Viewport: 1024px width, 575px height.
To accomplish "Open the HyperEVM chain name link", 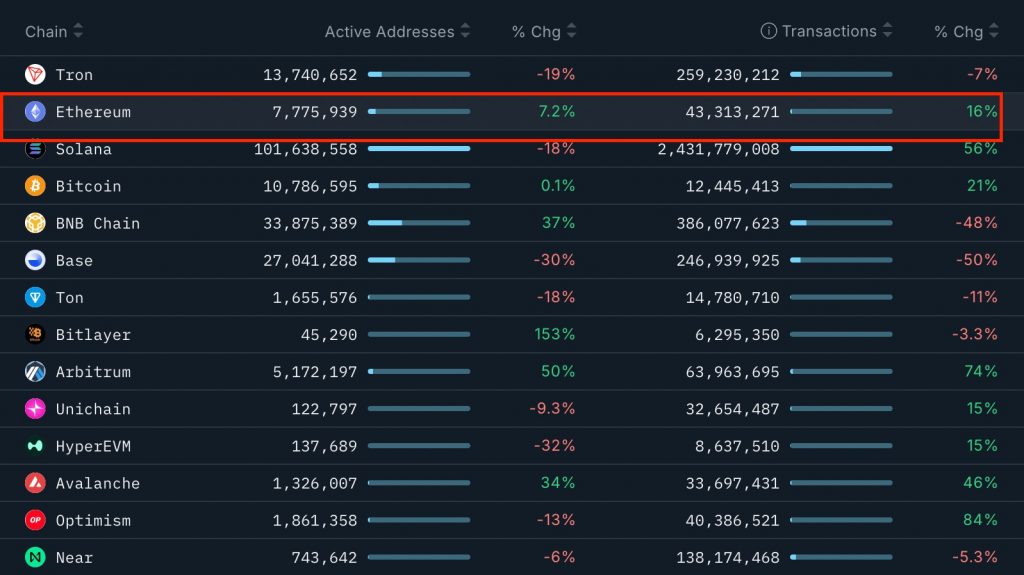I will 93,446.
